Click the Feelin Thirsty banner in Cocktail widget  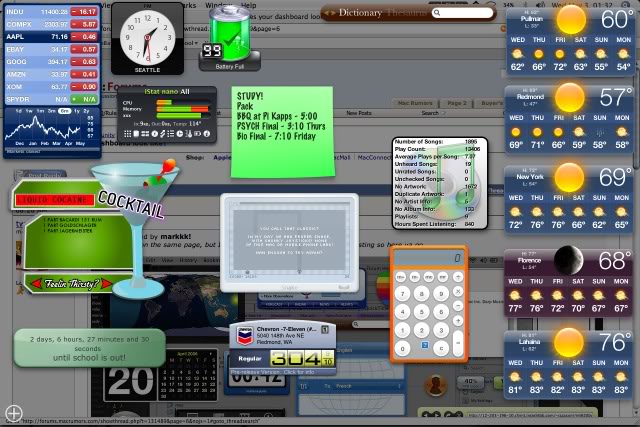(x=71, y=283)
